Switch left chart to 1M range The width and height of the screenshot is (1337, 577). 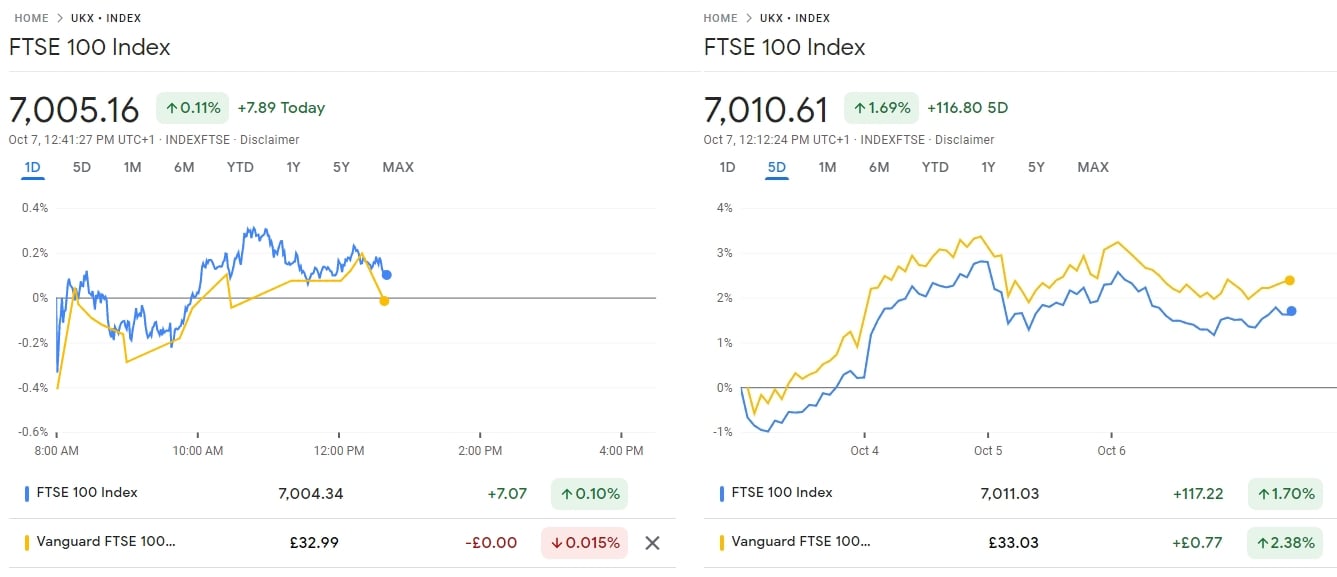coord(132,167)
